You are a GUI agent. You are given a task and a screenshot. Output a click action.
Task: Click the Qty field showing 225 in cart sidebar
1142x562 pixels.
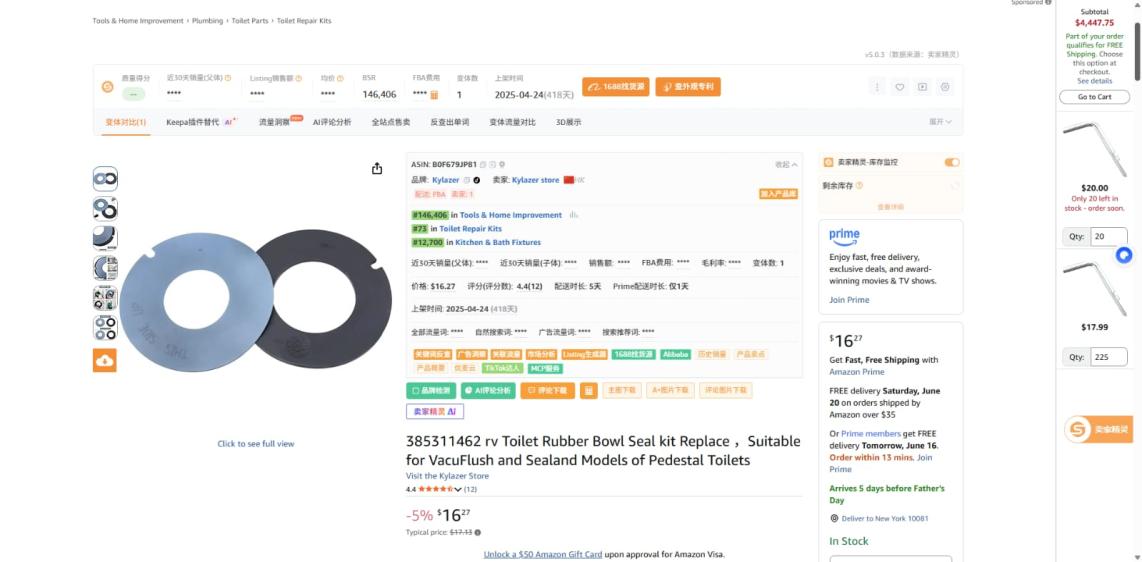coord(1108,357)
